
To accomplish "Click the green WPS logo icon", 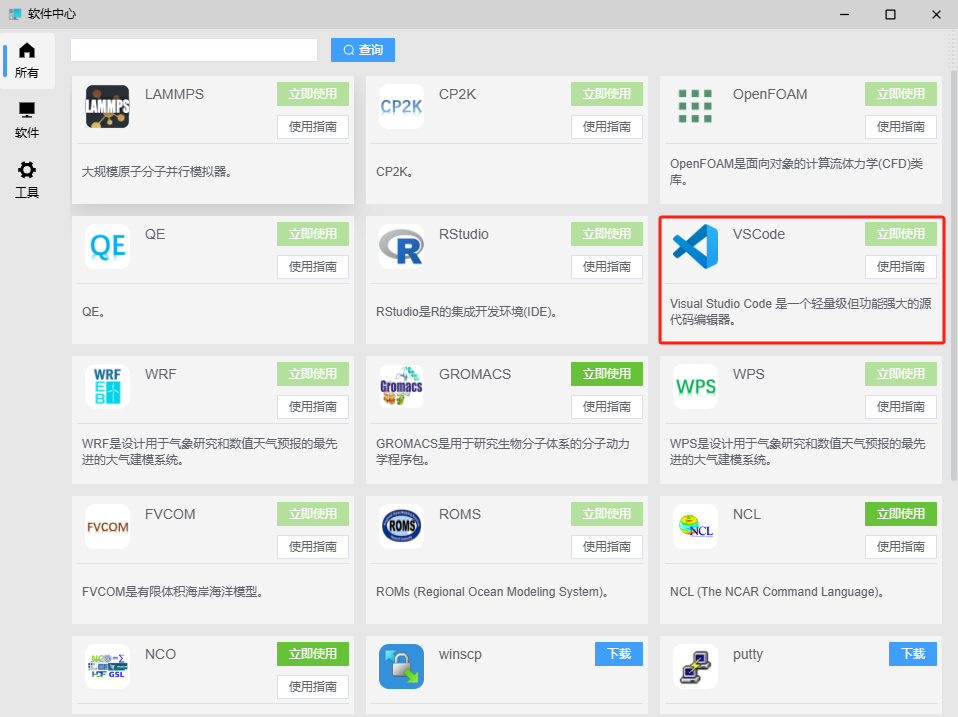I will pyautogui.click(x=695, y=386).
